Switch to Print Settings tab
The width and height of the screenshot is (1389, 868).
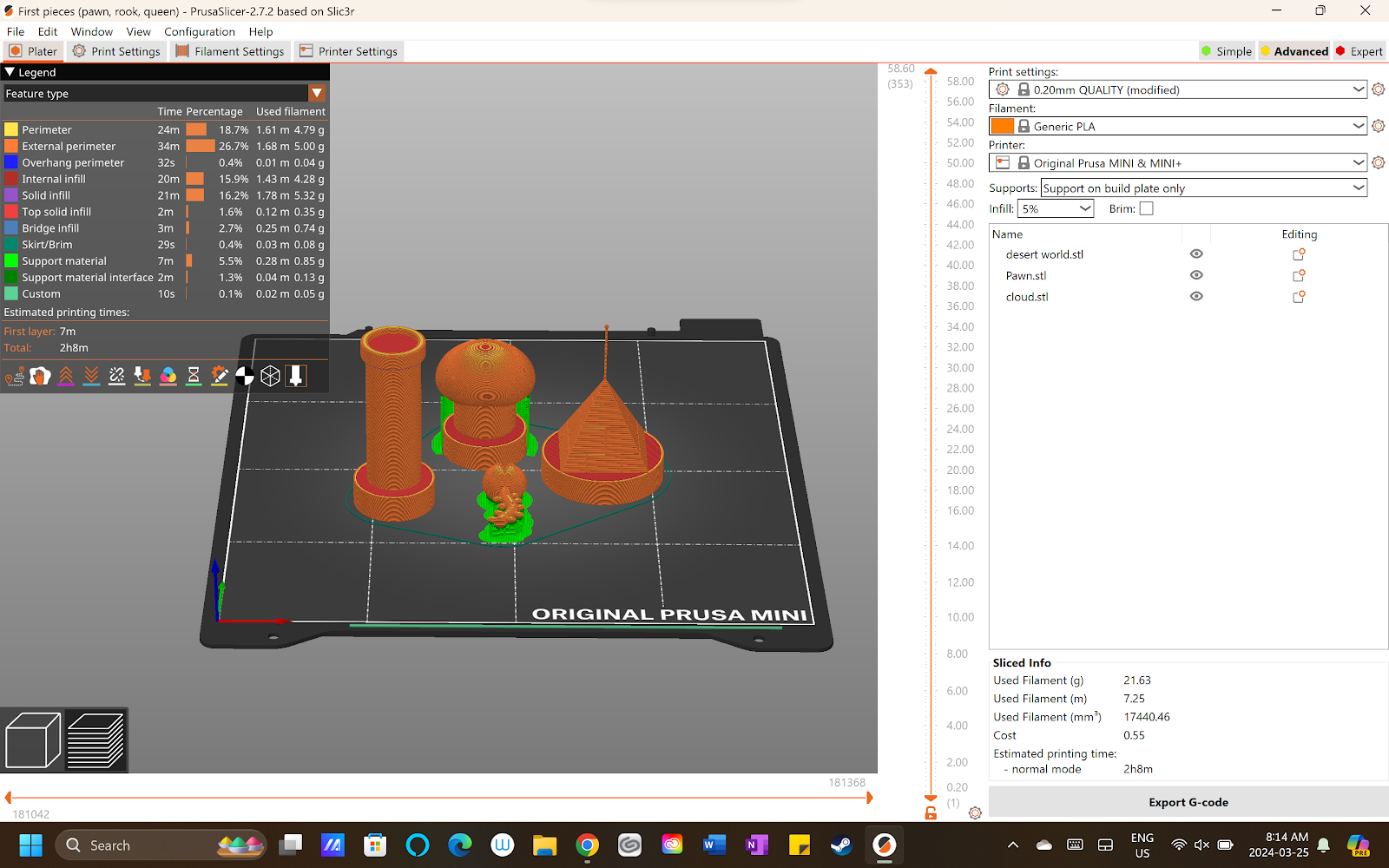coord(117,51)
